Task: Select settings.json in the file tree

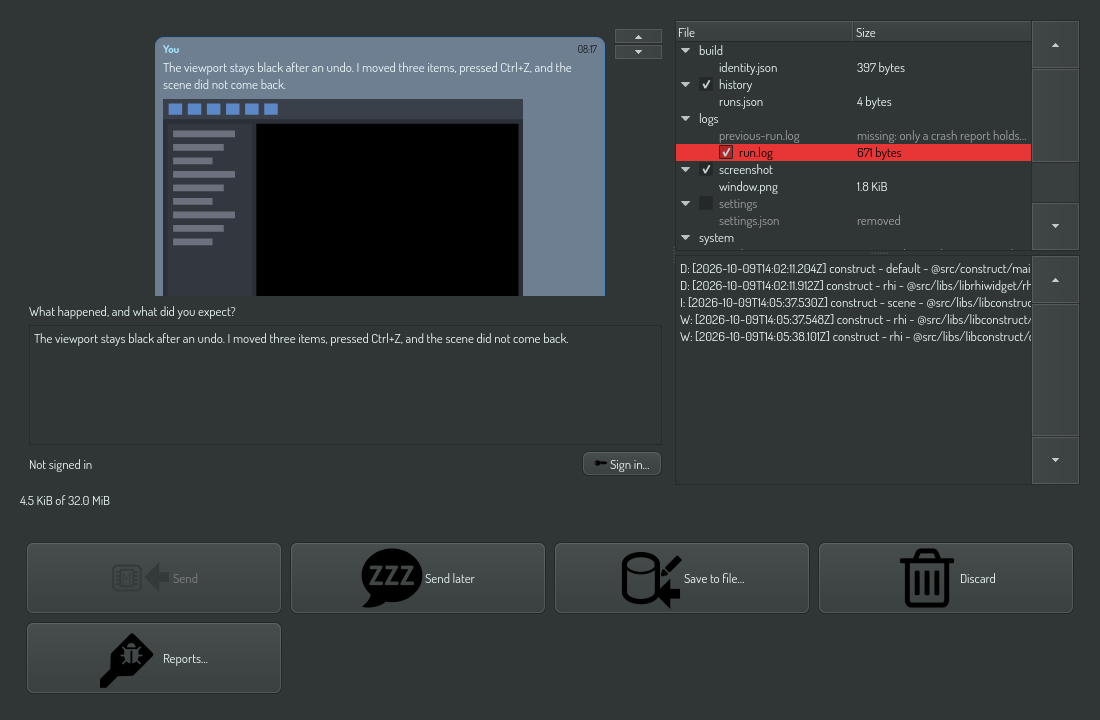Action: 749,221
